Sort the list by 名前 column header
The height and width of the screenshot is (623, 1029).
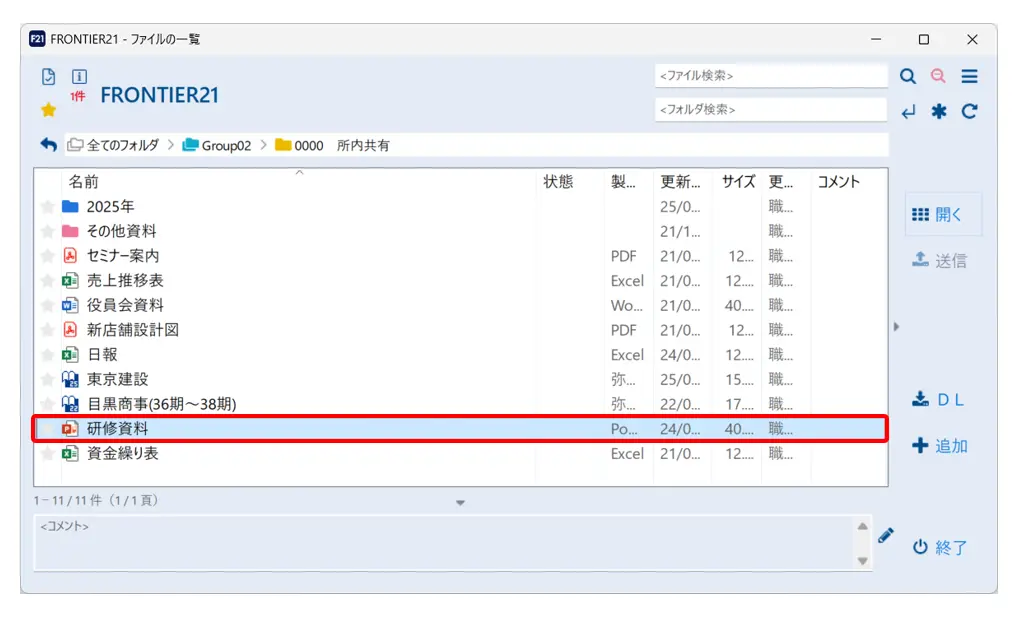tap(84, 182)
